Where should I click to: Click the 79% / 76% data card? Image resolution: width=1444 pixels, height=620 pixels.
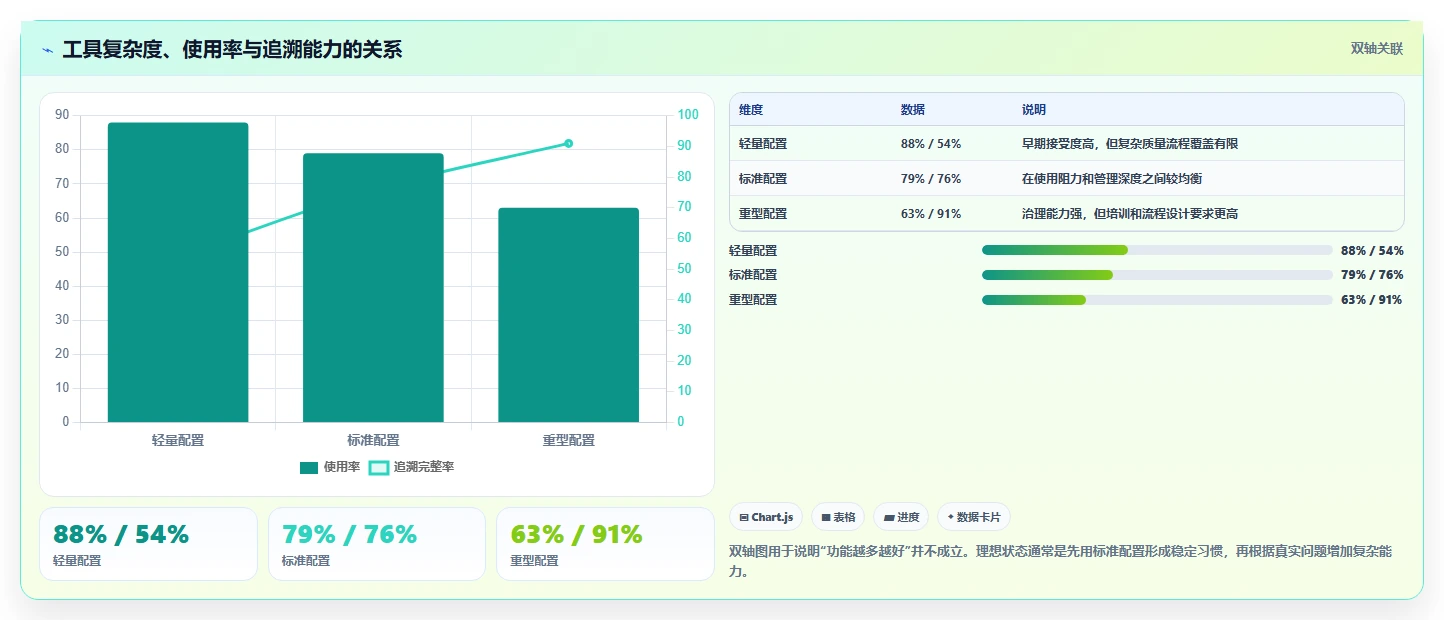point(377,544)
